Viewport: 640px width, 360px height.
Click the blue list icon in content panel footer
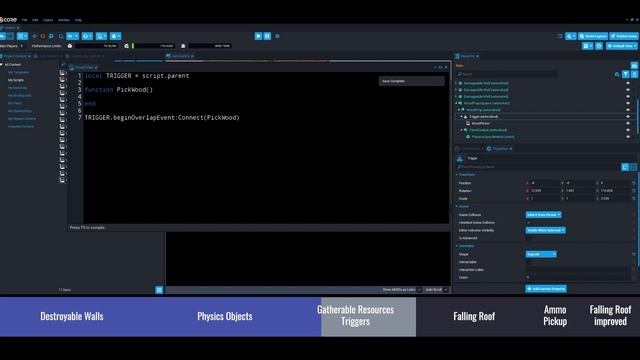[x=159, y=290]
